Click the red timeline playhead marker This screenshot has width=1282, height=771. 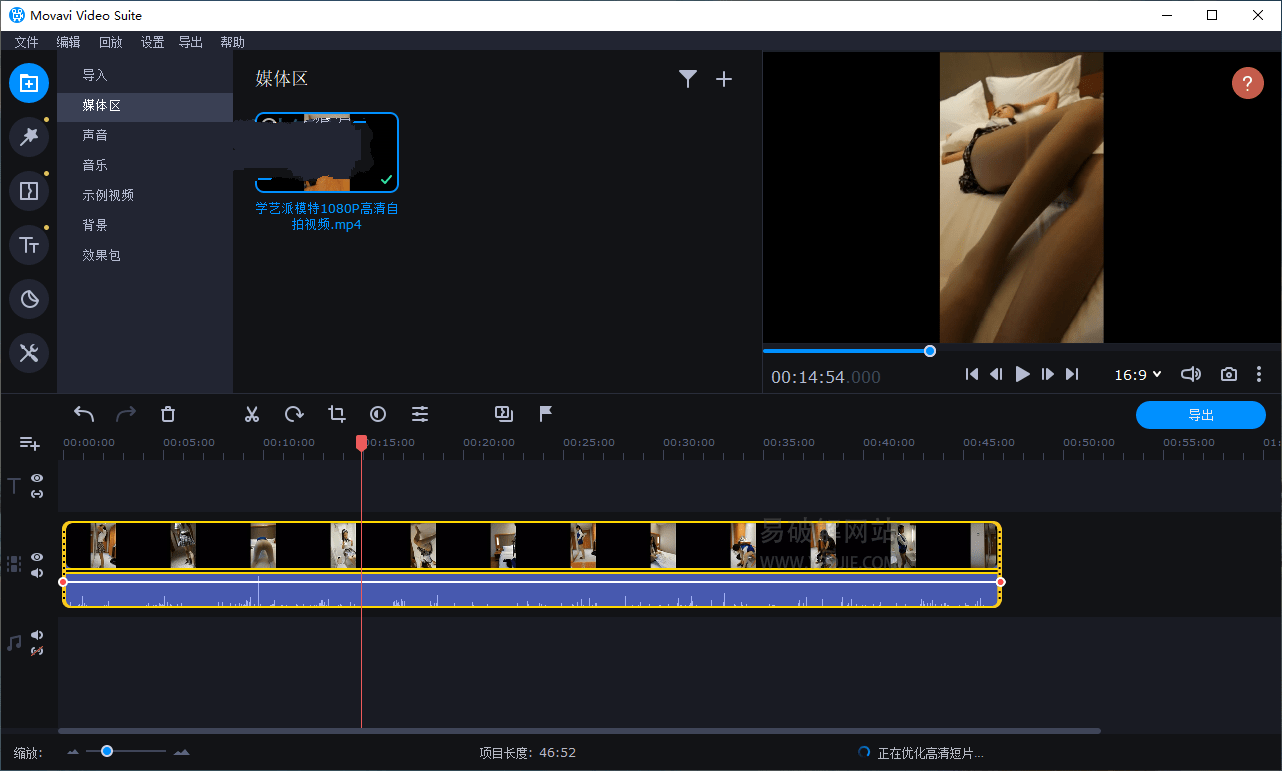[362, 443]
